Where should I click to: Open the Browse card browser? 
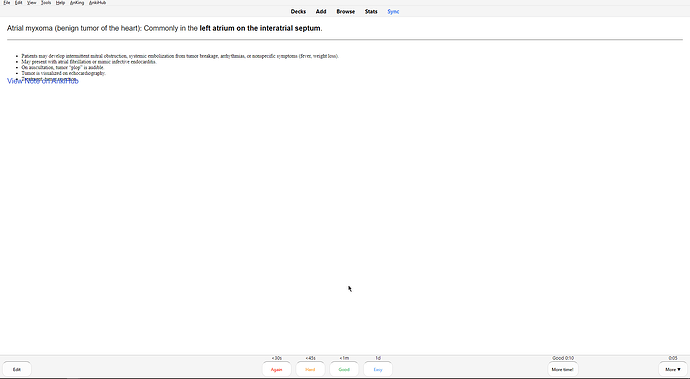[x=345, y=11]
